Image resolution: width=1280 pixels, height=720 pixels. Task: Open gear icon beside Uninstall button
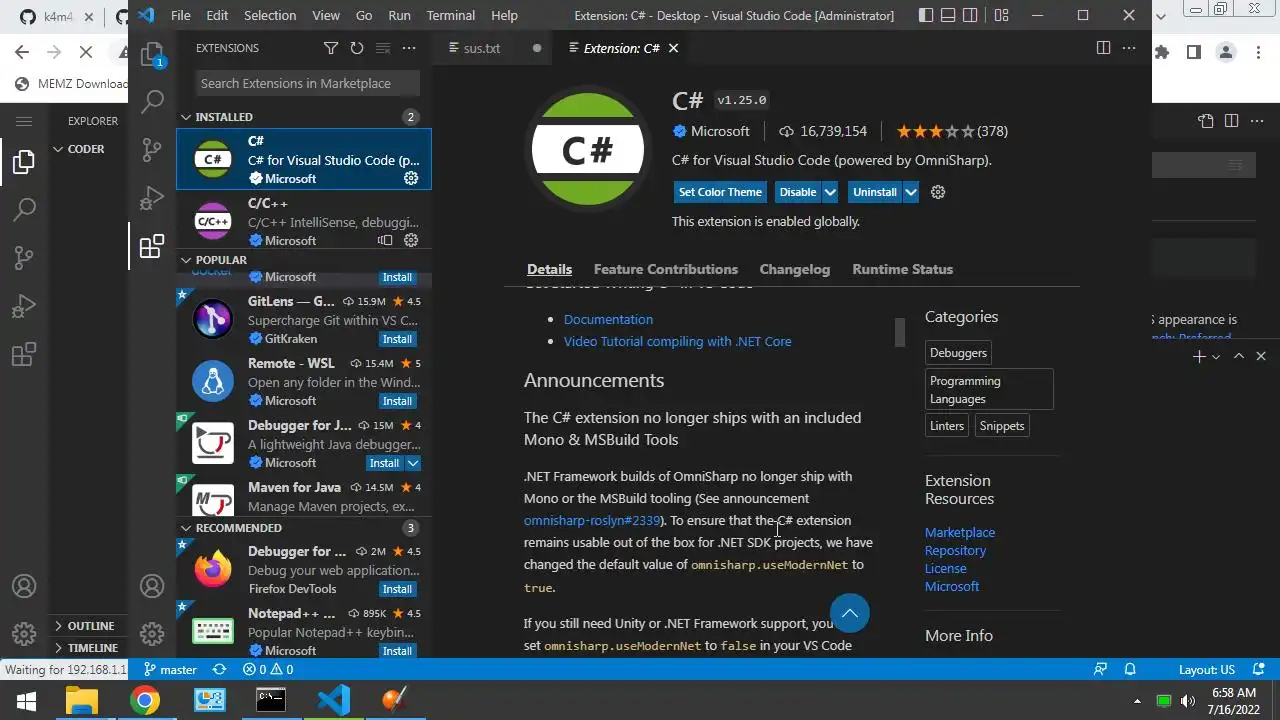click(x=938, y=192)
